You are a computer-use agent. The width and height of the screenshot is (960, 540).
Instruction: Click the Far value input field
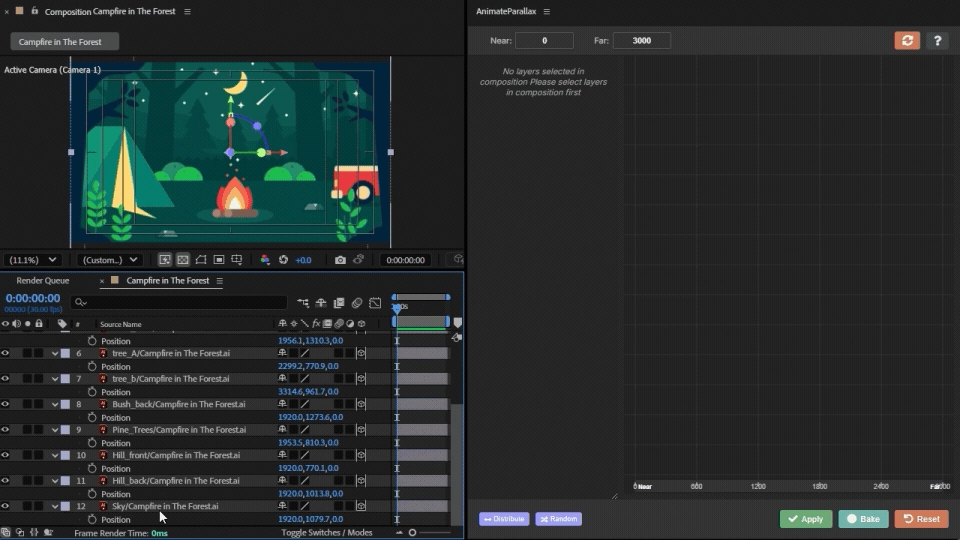click(x=641, y=41)
